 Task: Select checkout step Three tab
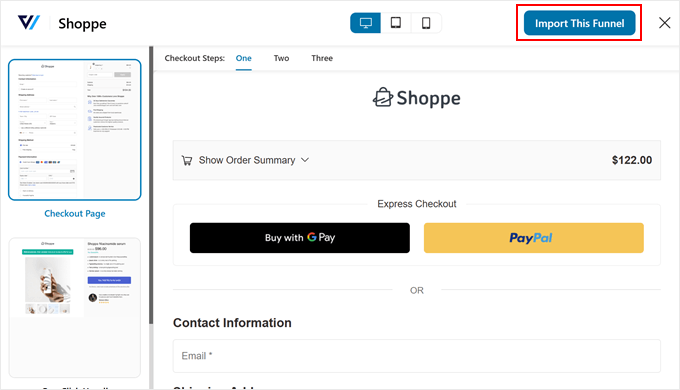coord(322,58)
